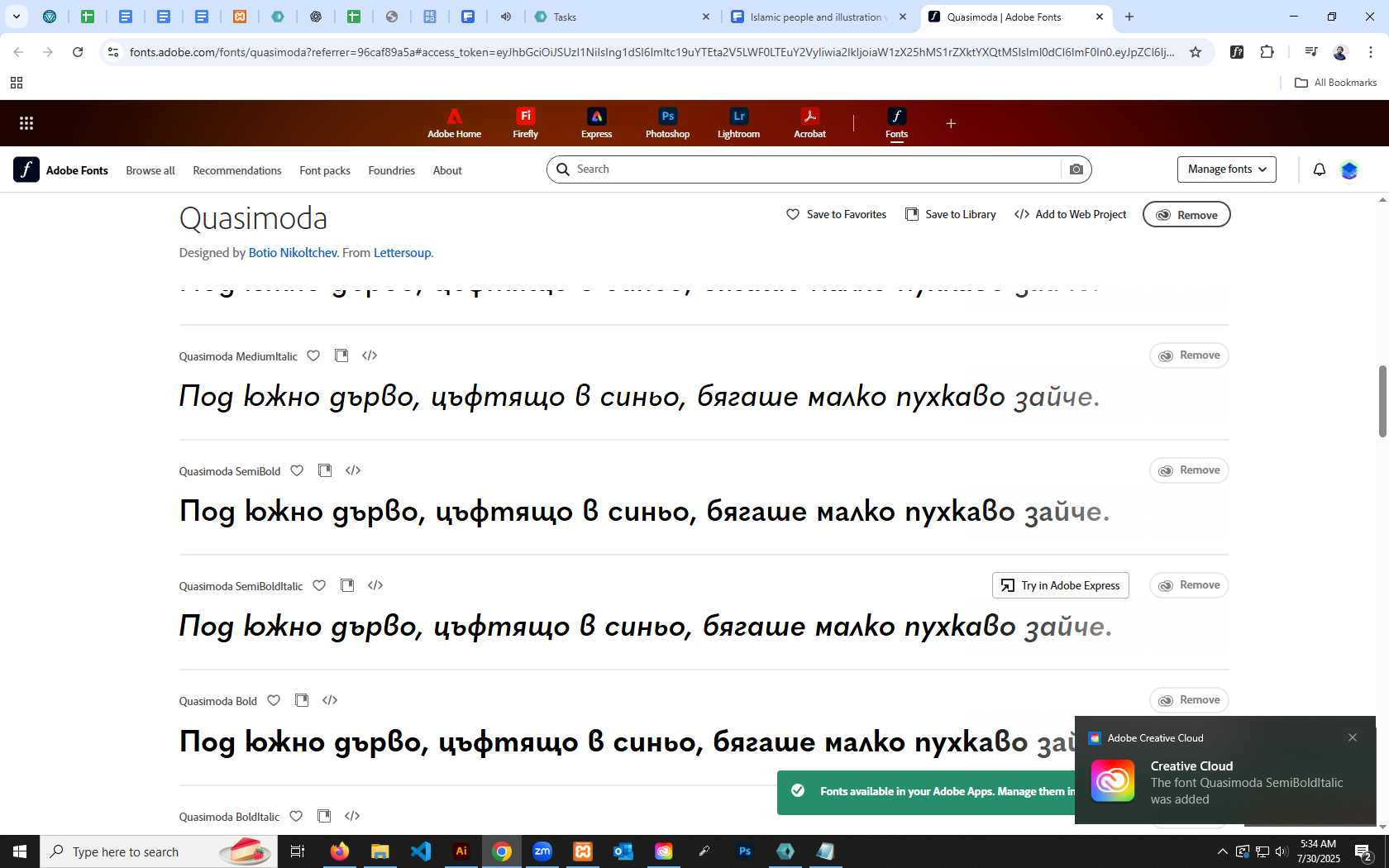Remove Quasimoda SemiBoldItalic font toggle
The width and height of the screenshot is (1389, 868).
click(1189, 585)
